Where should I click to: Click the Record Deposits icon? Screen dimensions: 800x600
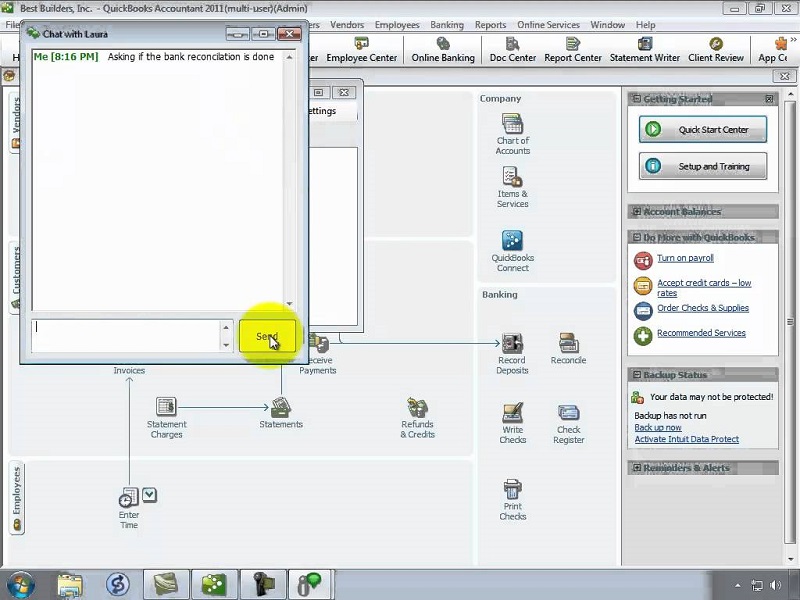512,343
